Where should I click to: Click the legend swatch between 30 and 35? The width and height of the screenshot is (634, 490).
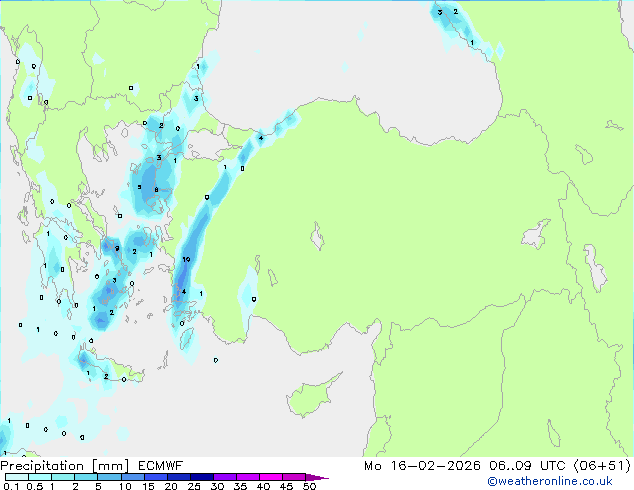coord(224,477)
